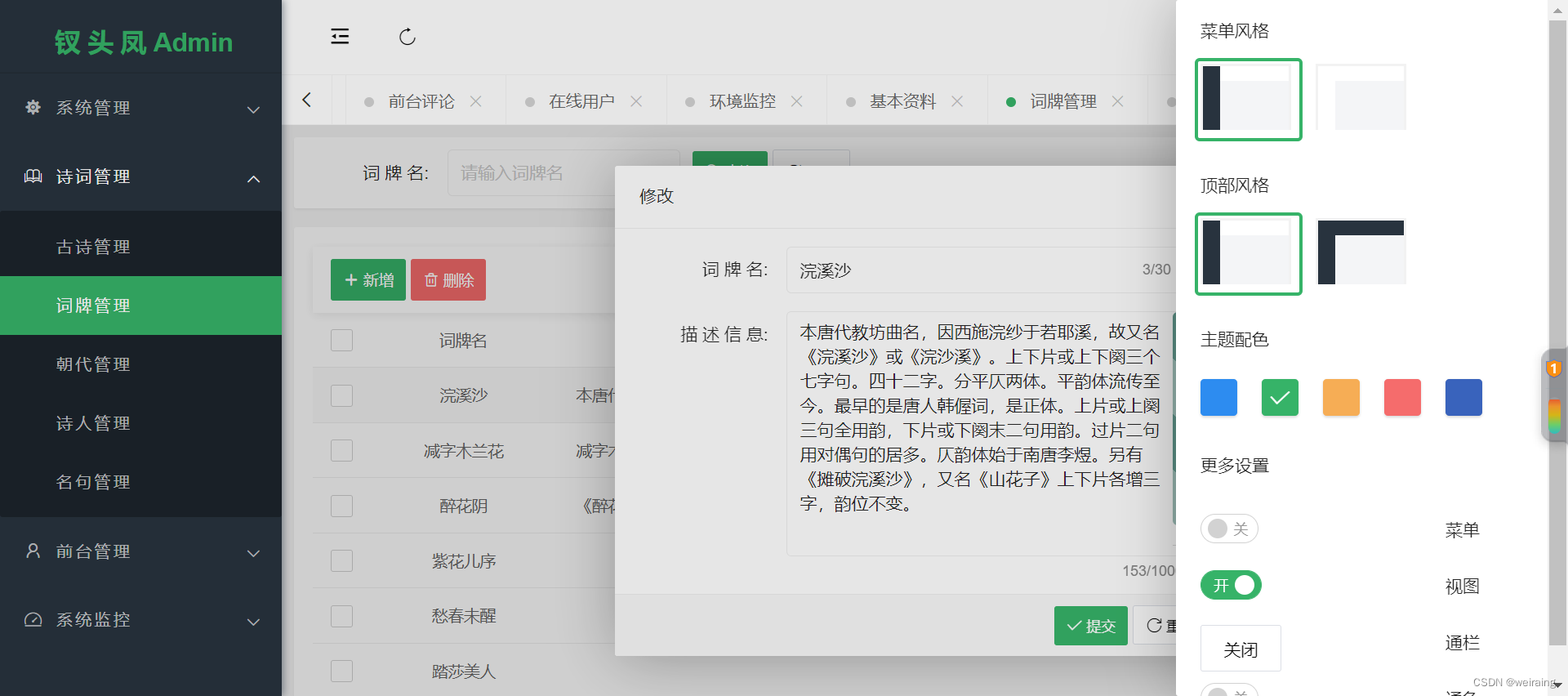Click the 系统监控 gauge icon
The image size is (1568, 696).
pos(33,619)
